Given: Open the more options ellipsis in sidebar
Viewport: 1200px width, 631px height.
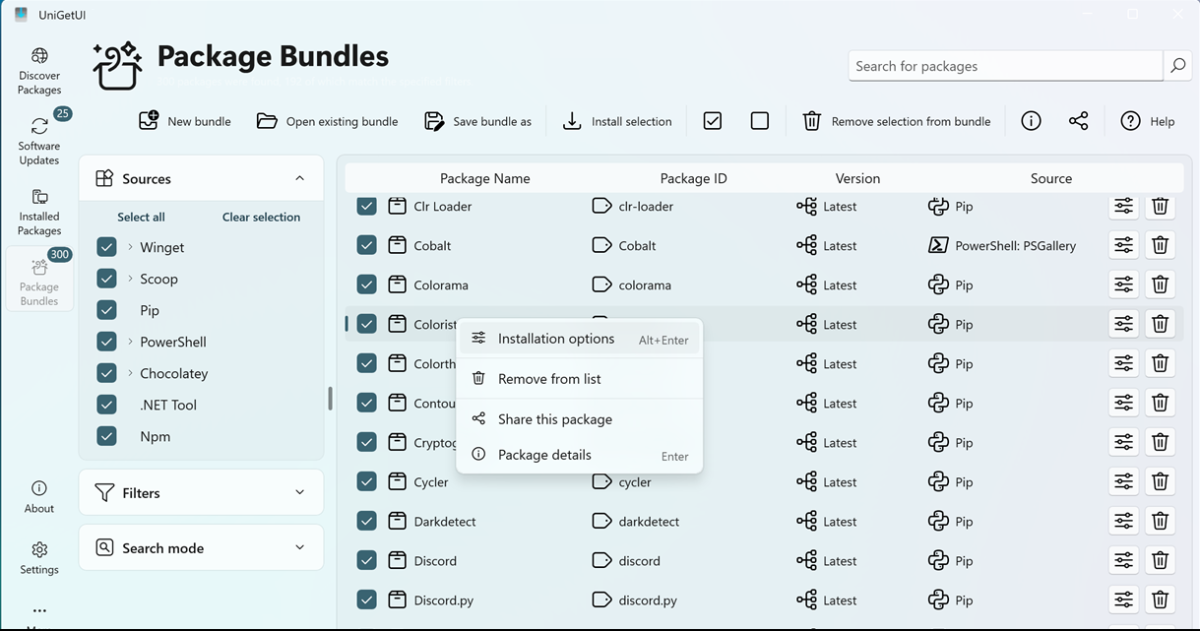Looking at the screenshot, I should pyautogui.click(x=39, y=610).
